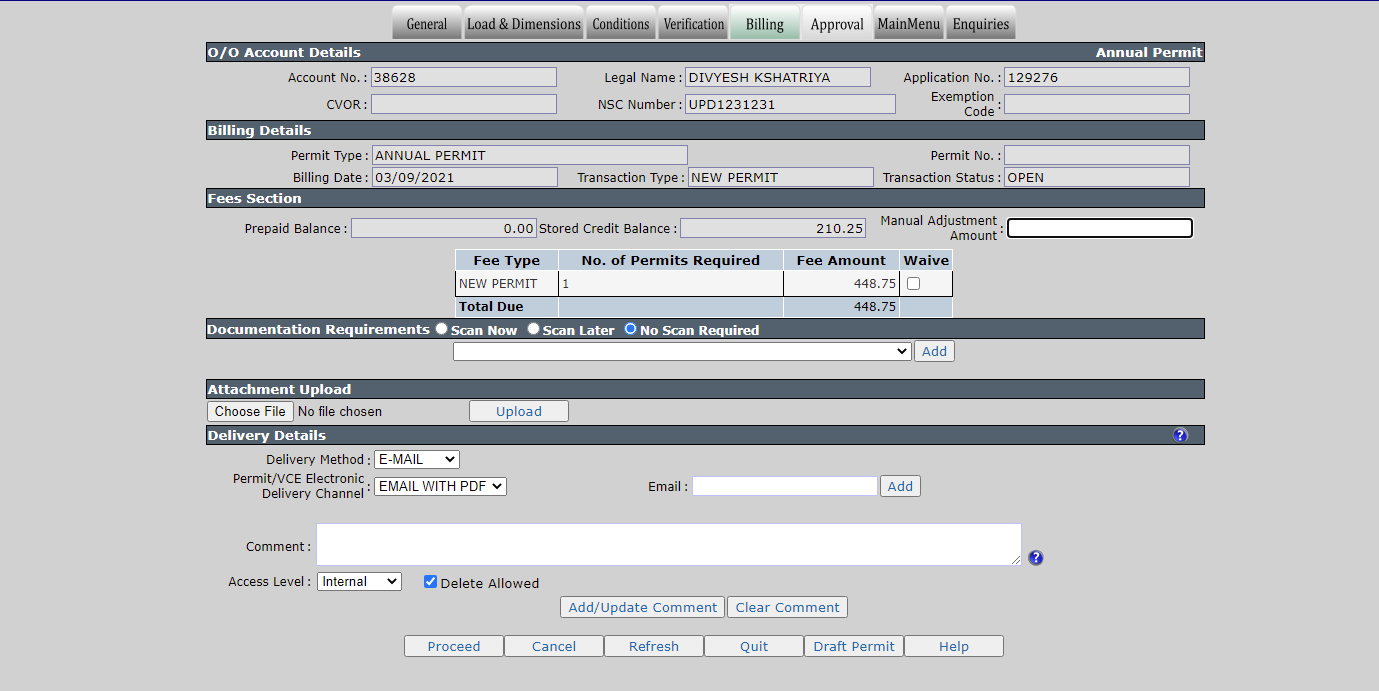
Task: Tick the Waive checkbox for New Permit
Action: point(913,284)
